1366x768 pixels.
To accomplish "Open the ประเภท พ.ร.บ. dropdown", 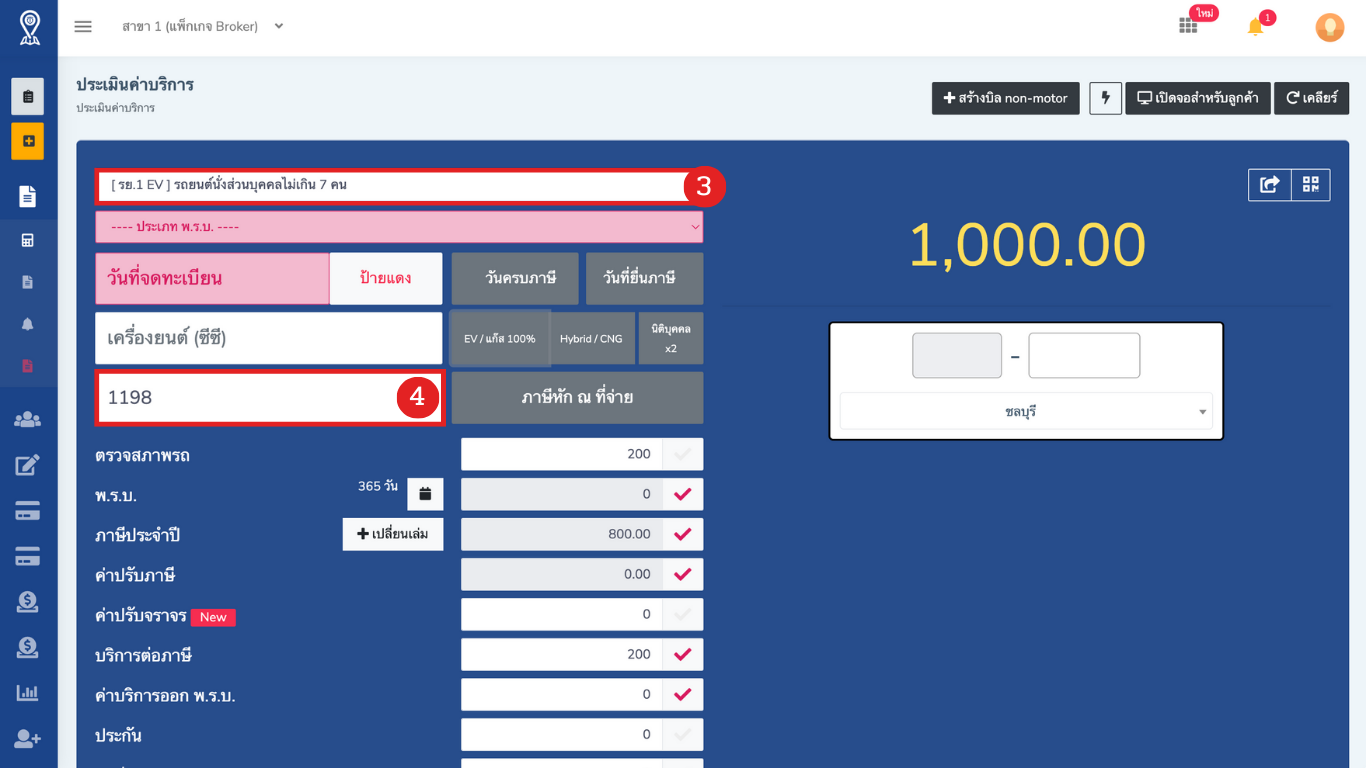I will pos(399,227).
